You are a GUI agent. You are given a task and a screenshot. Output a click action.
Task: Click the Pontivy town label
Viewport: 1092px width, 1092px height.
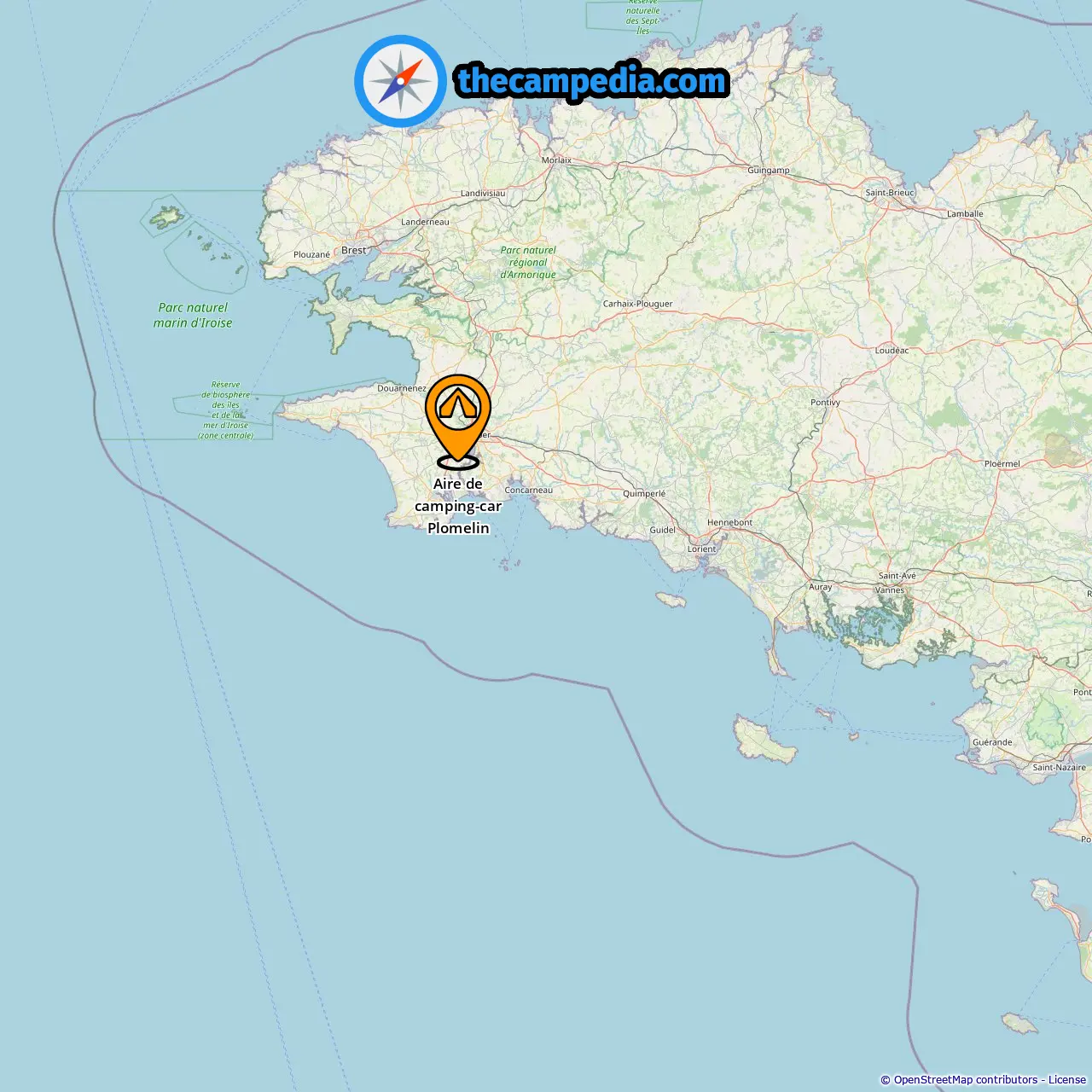pos(825,402)
